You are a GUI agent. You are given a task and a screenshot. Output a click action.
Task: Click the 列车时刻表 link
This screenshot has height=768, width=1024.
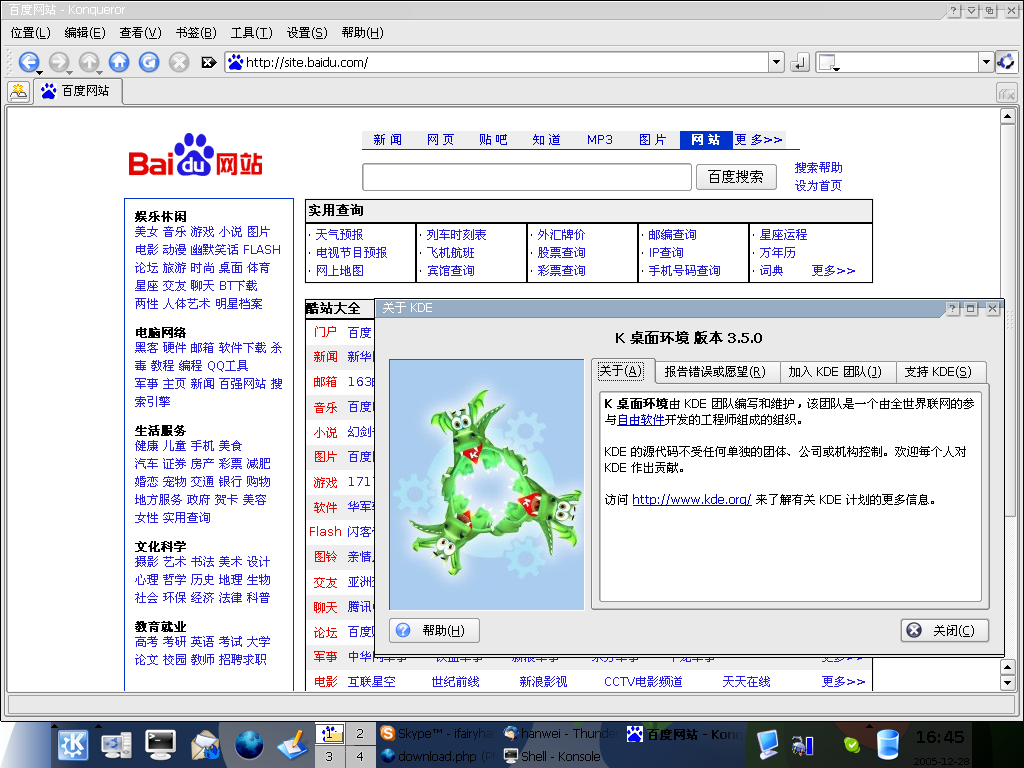point(456,234)
